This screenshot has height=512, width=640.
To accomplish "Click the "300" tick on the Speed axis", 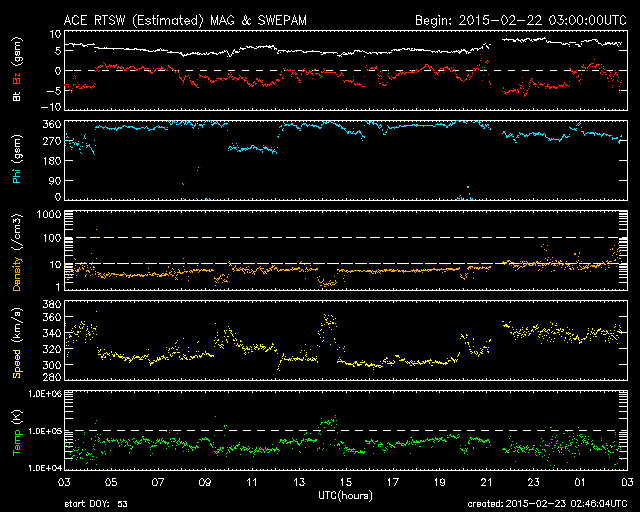I will pyautogui.click(x=52, y=365).
